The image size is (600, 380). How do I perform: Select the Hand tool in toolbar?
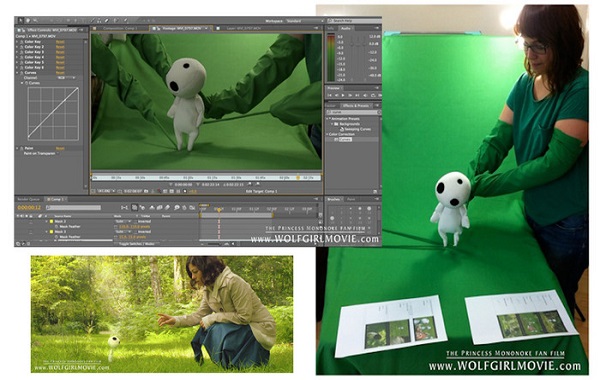coord(28,20)
